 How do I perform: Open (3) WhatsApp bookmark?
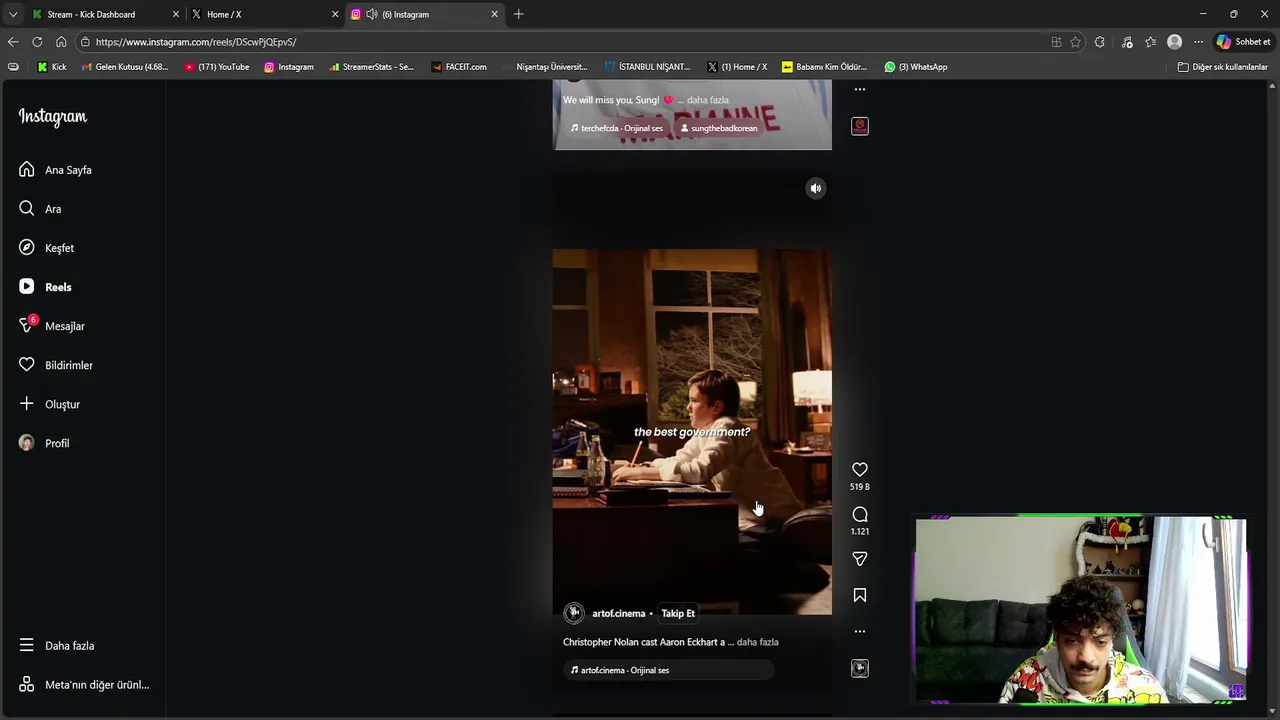[916, 67]
